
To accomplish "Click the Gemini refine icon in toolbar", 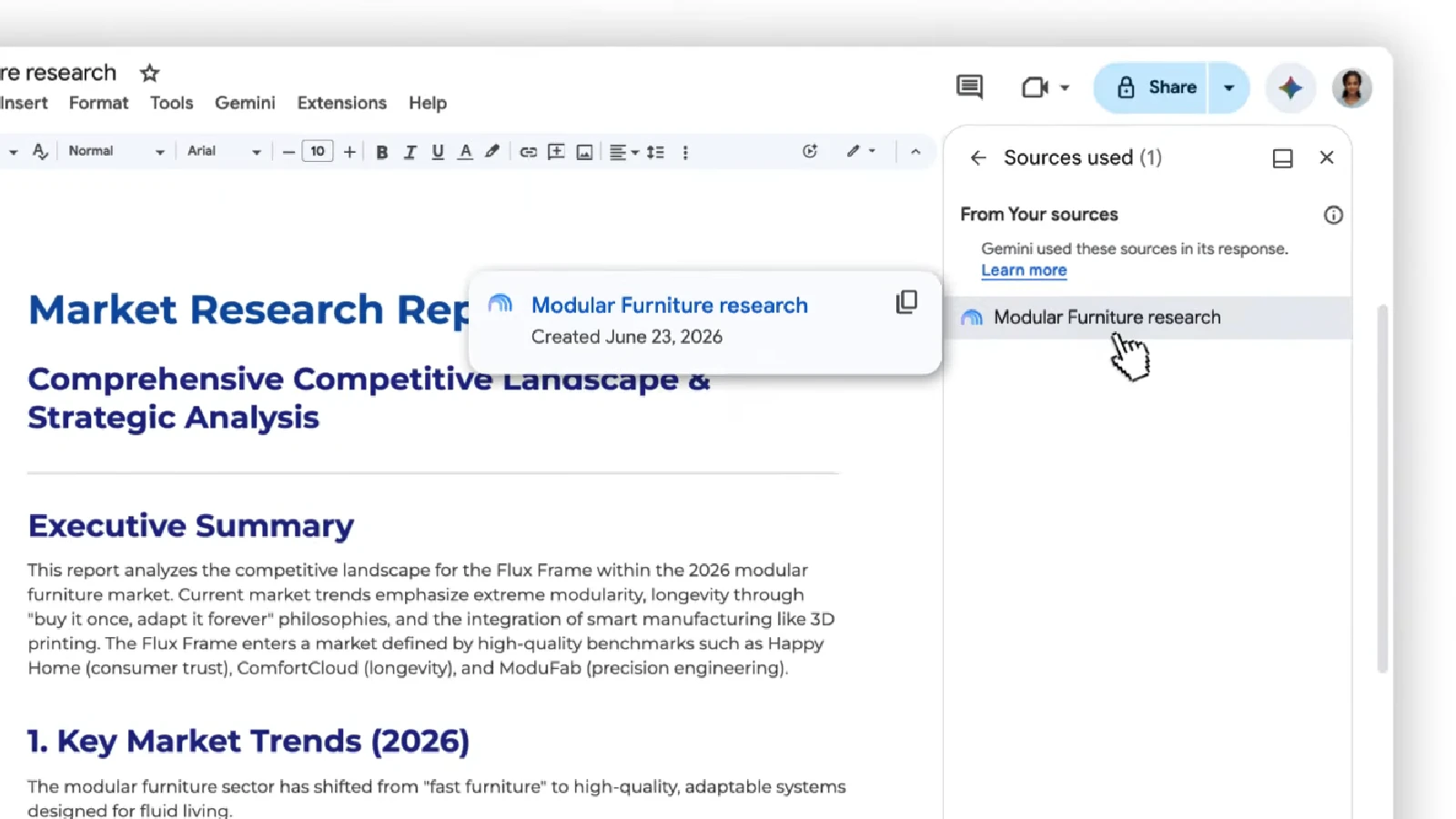I will [810, 151].
